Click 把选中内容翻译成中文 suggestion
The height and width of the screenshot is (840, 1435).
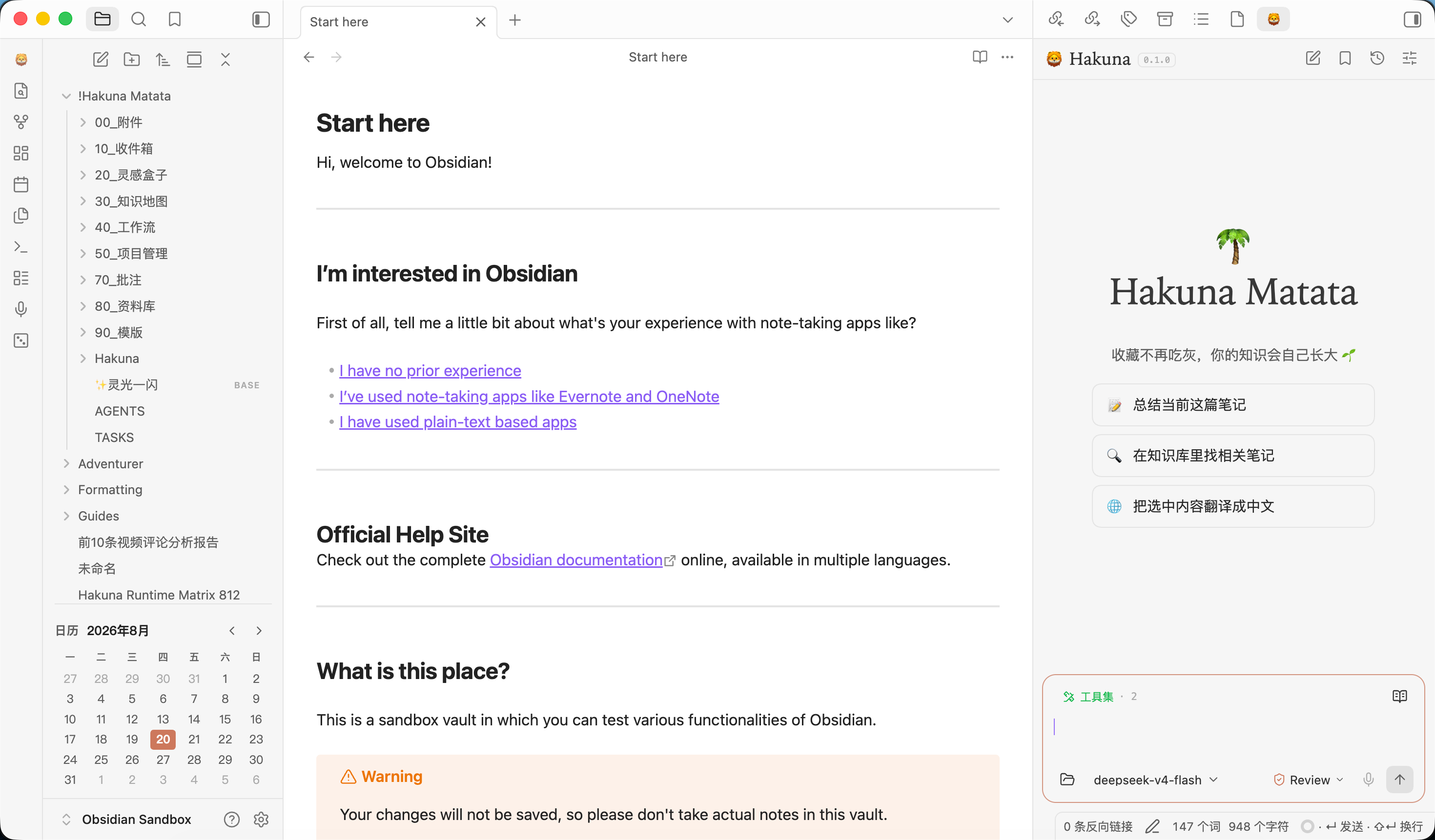pyautogui.click(x=1233, y=506)
